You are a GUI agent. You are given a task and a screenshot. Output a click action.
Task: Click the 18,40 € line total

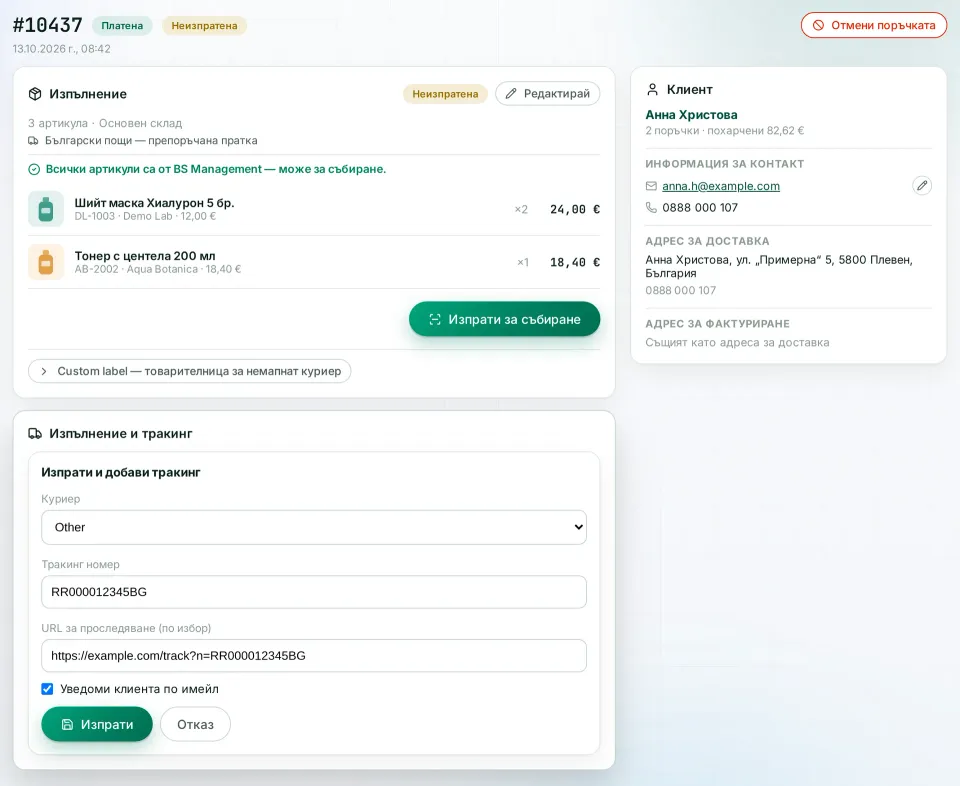575,263
